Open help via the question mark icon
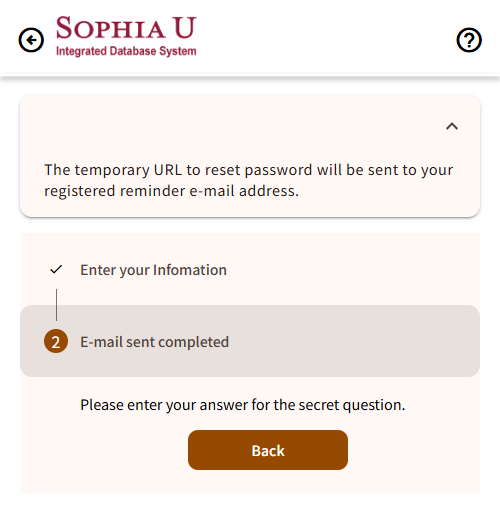 [469, 40]
